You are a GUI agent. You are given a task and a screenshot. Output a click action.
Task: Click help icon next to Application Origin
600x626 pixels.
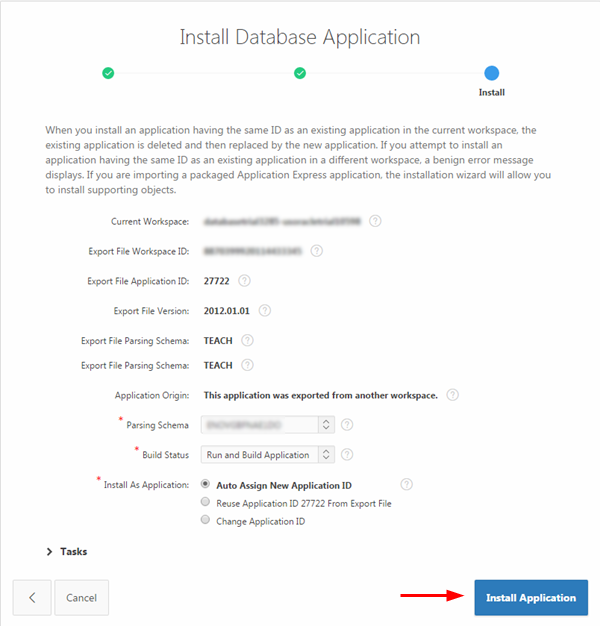452,395
